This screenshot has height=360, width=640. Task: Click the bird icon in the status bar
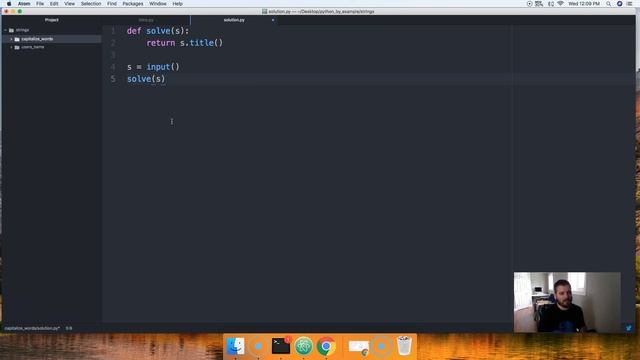(x=629, y=328)
